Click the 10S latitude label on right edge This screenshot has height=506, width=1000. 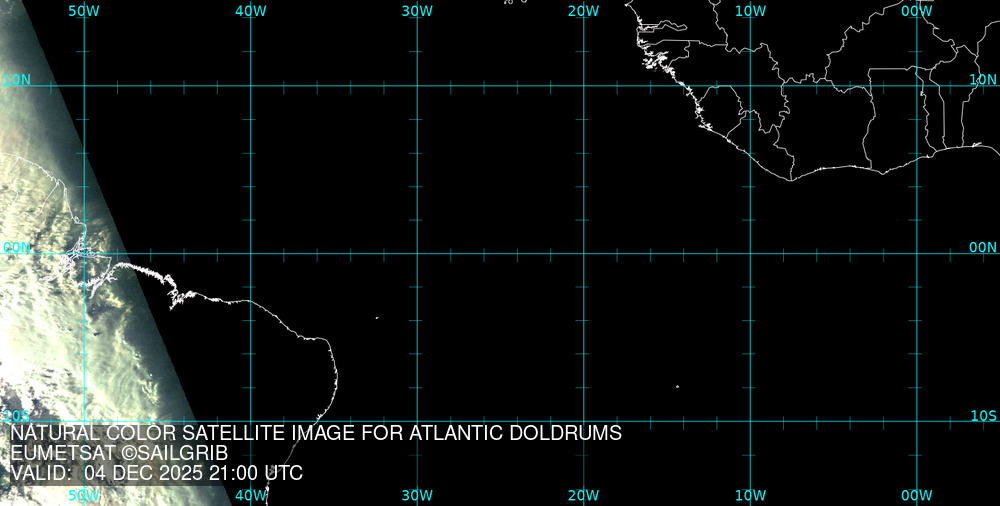pos(983,415)
